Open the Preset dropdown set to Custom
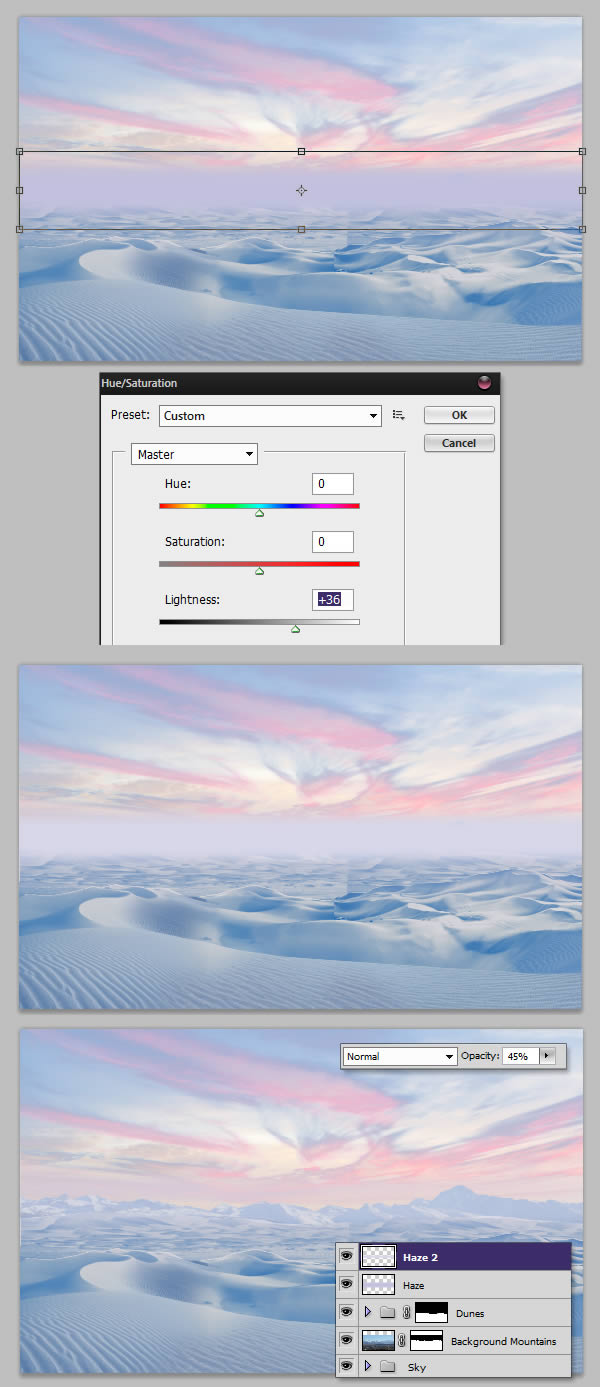 coord(270,415)
